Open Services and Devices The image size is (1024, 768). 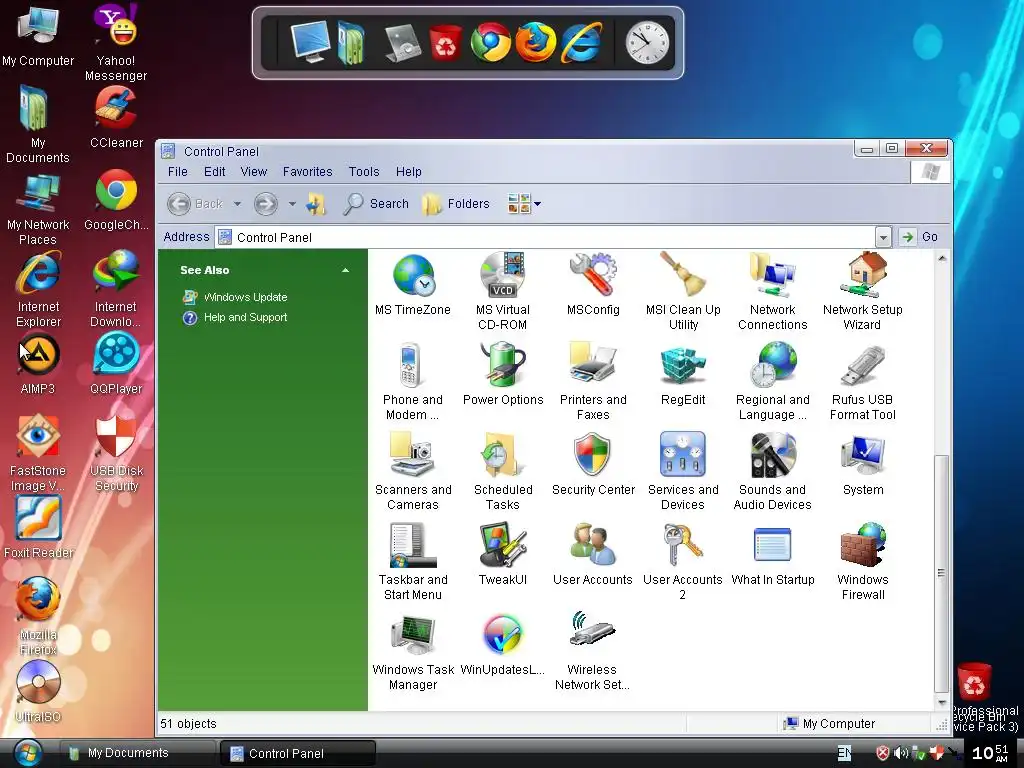(683, 472)
